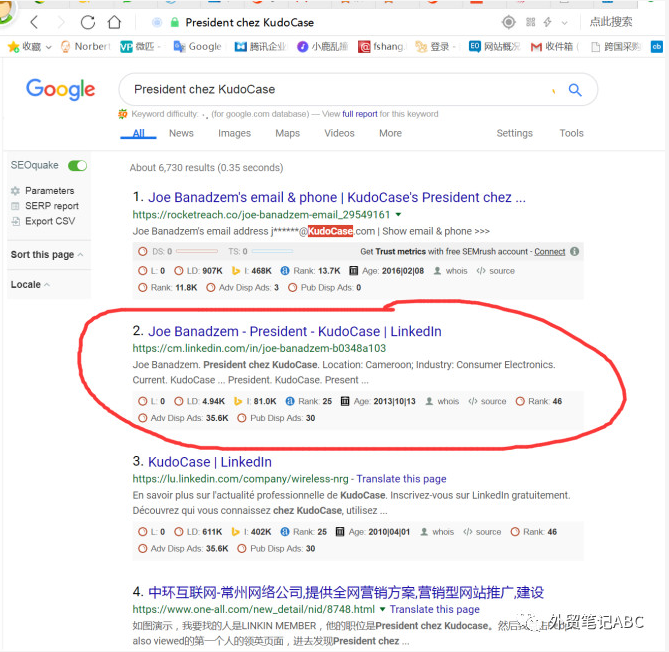Click the rocketreach.co green URL

coord(261,215)
